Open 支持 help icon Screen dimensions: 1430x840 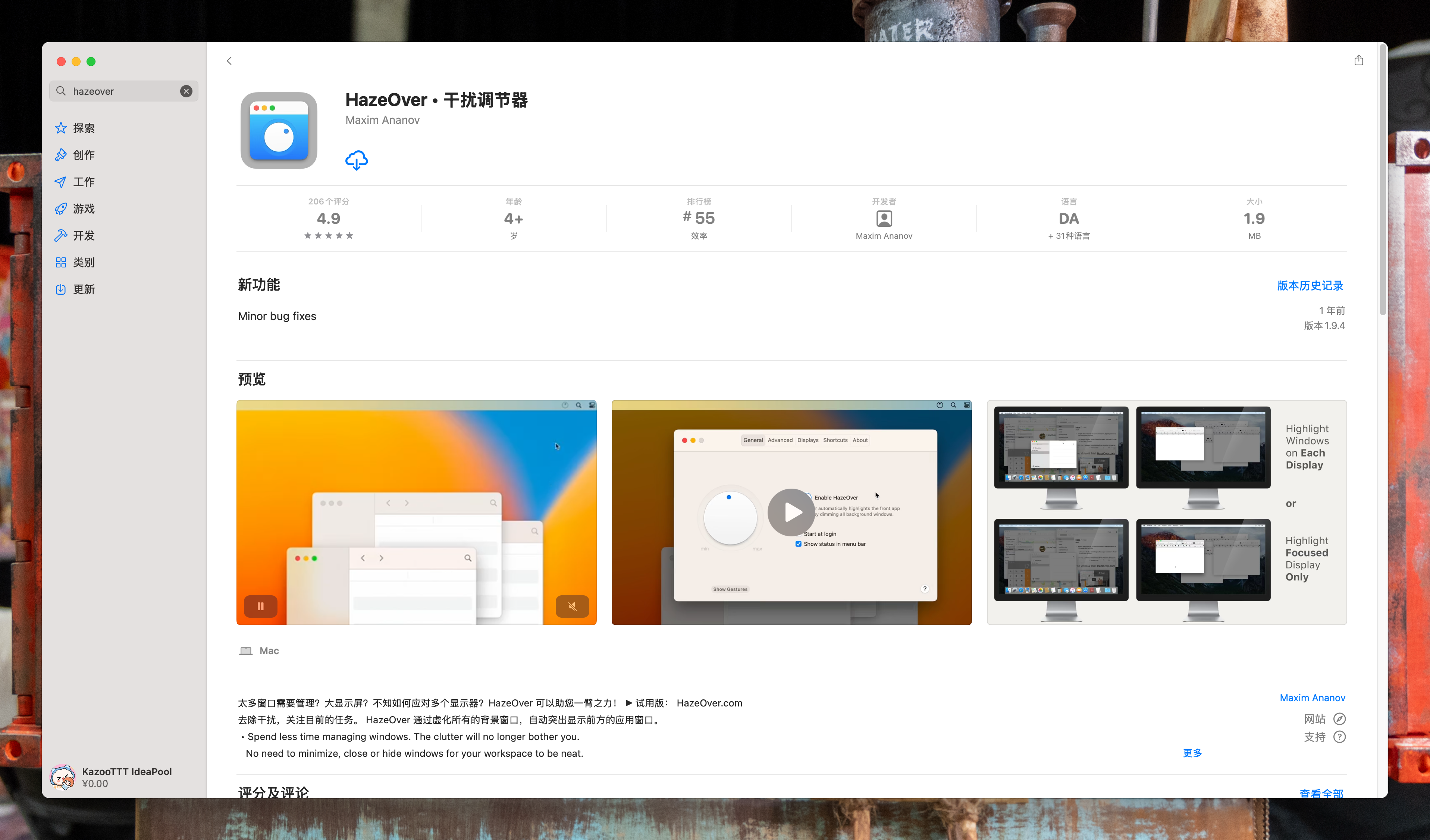[1340, 737]
